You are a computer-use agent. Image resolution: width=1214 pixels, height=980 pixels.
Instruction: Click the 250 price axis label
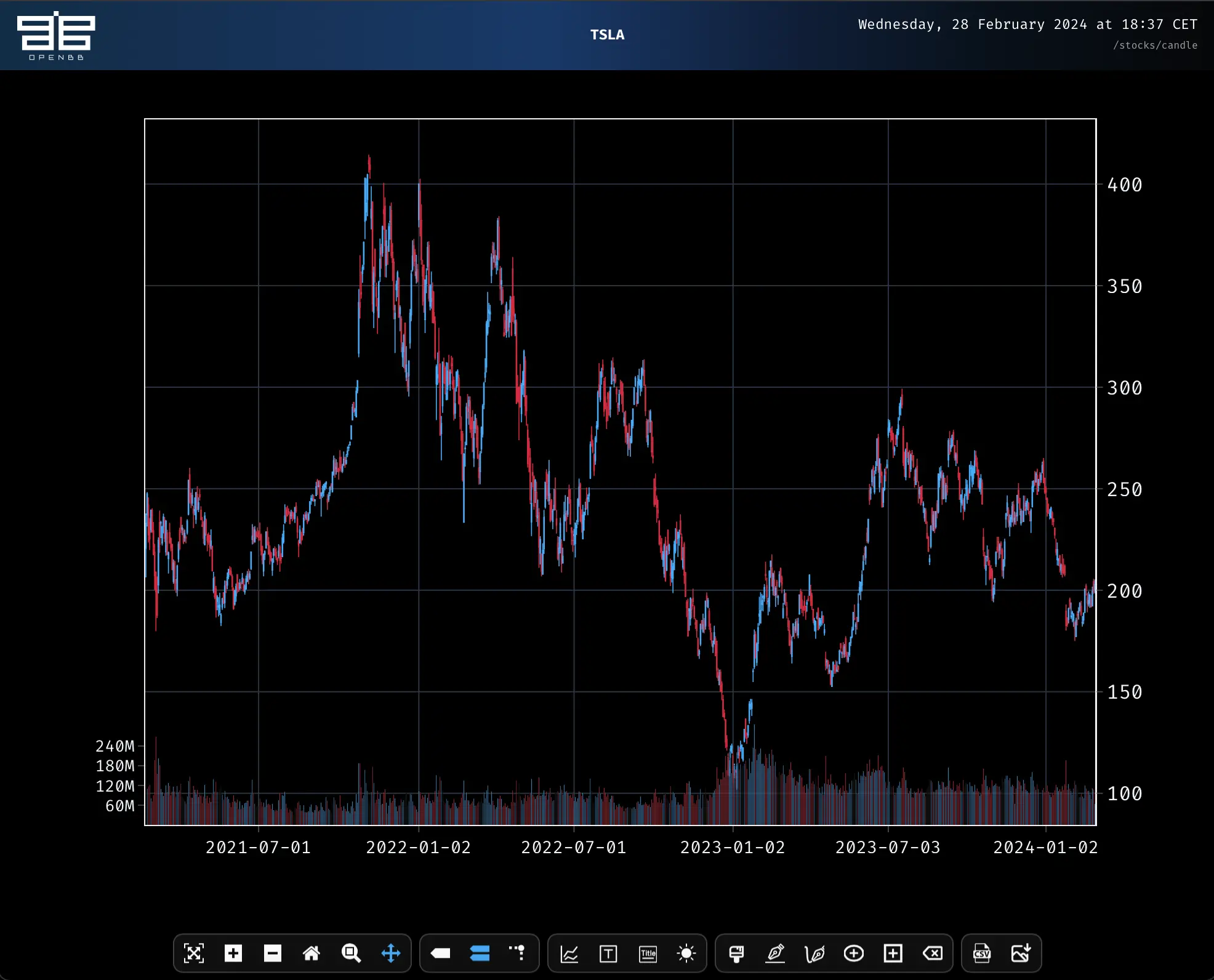point(1125,490)
